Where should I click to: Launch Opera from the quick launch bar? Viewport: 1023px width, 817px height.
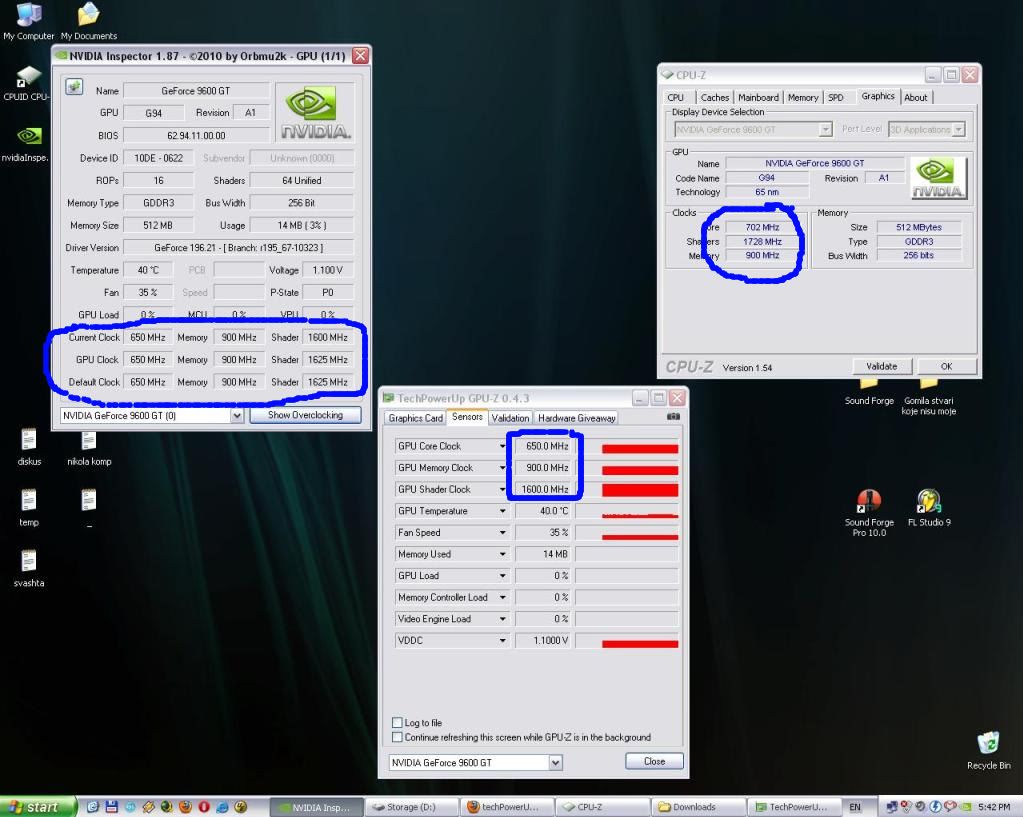204,807
